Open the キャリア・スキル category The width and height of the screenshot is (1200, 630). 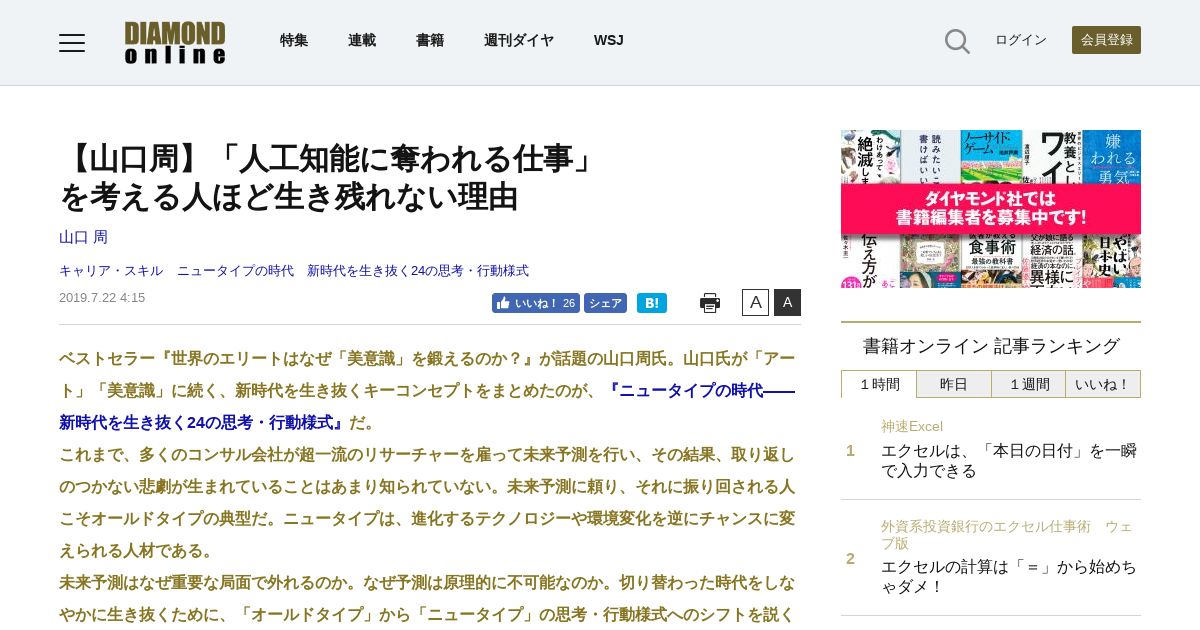111,271
